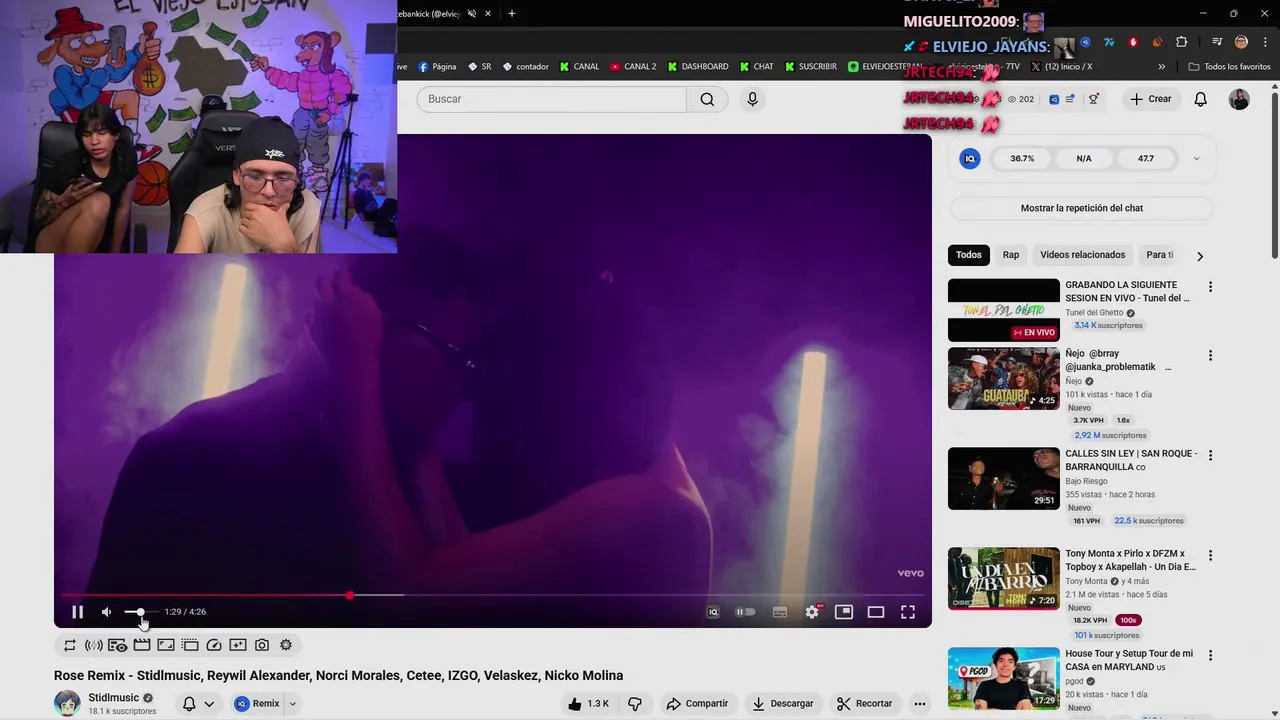Viewport: 1280px width, 720px height.
Task: Open more actions ellipsis beside Recortar
Action: (x=920, y=704)
